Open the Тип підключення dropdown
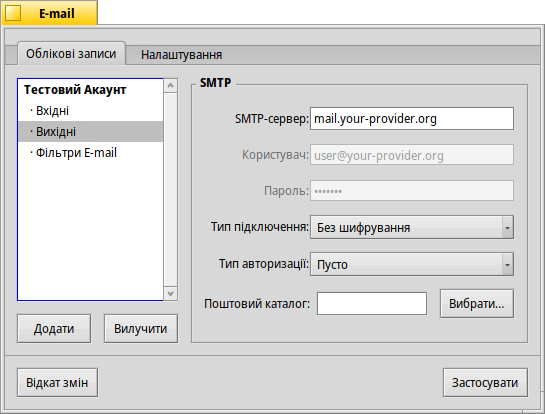This screenshot has width=545, height=414. 412,227
